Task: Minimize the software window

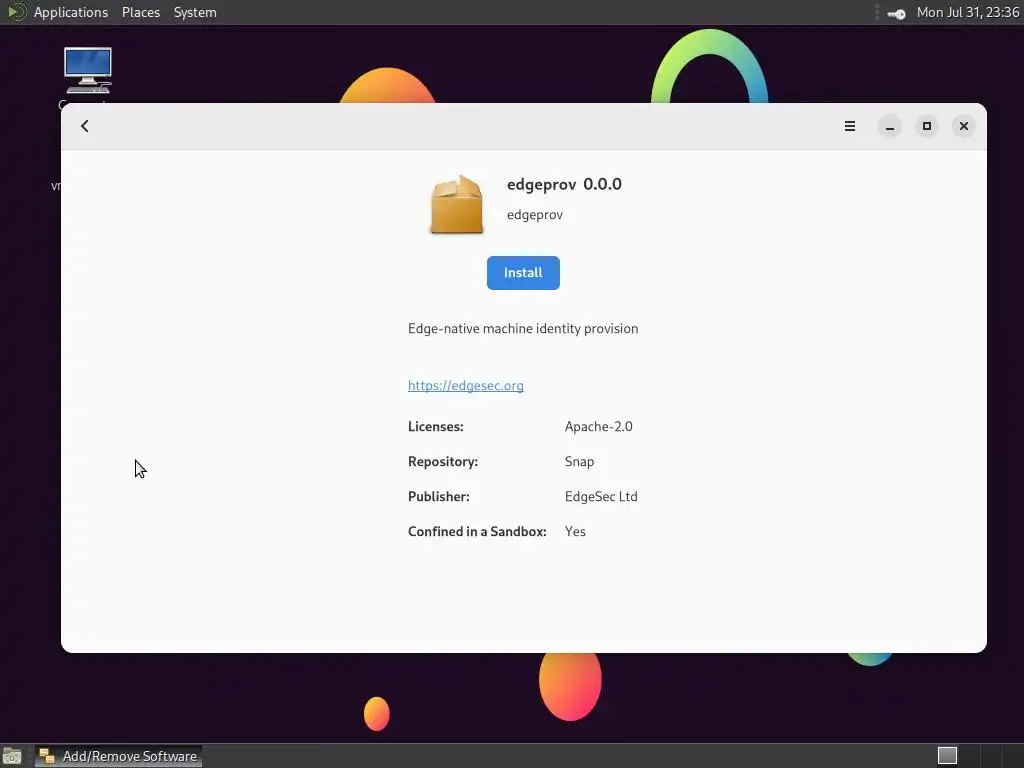Action: pyautogui.click(x=889, y=126)
